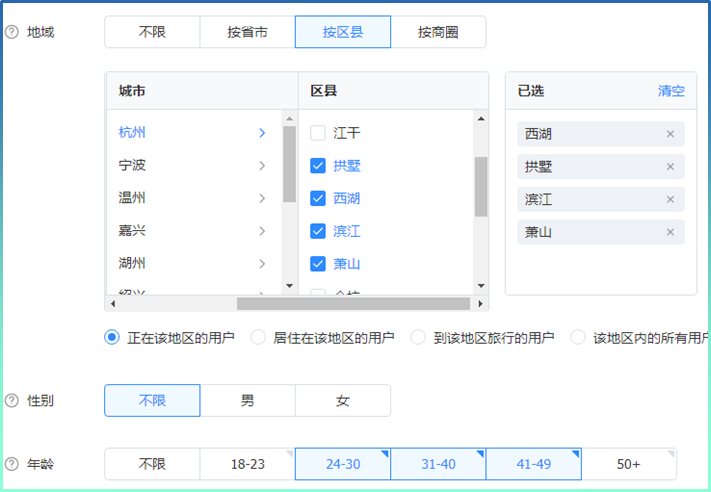Viewport: 711px width, 492px height.
Task: Deselect the 31-40 age range
Action: coord(438,464)
